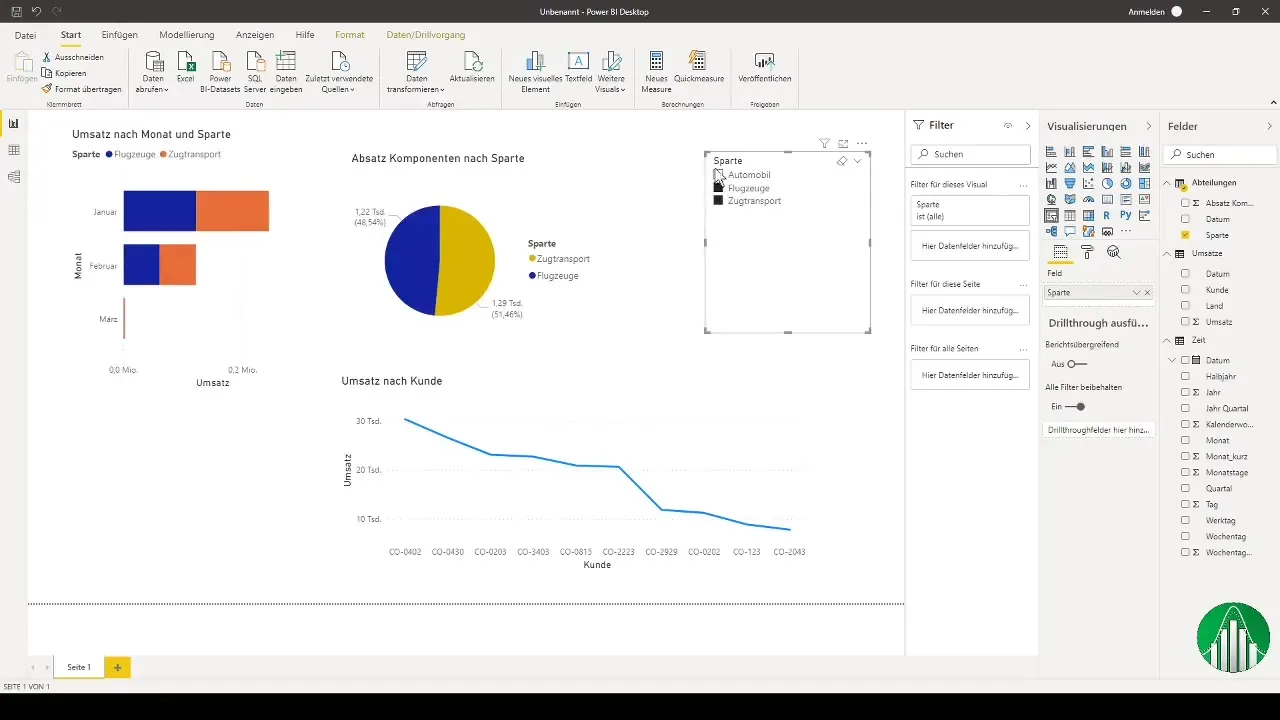Uncheck Zugtransport in the Sparte slicer

coord(718,201)
